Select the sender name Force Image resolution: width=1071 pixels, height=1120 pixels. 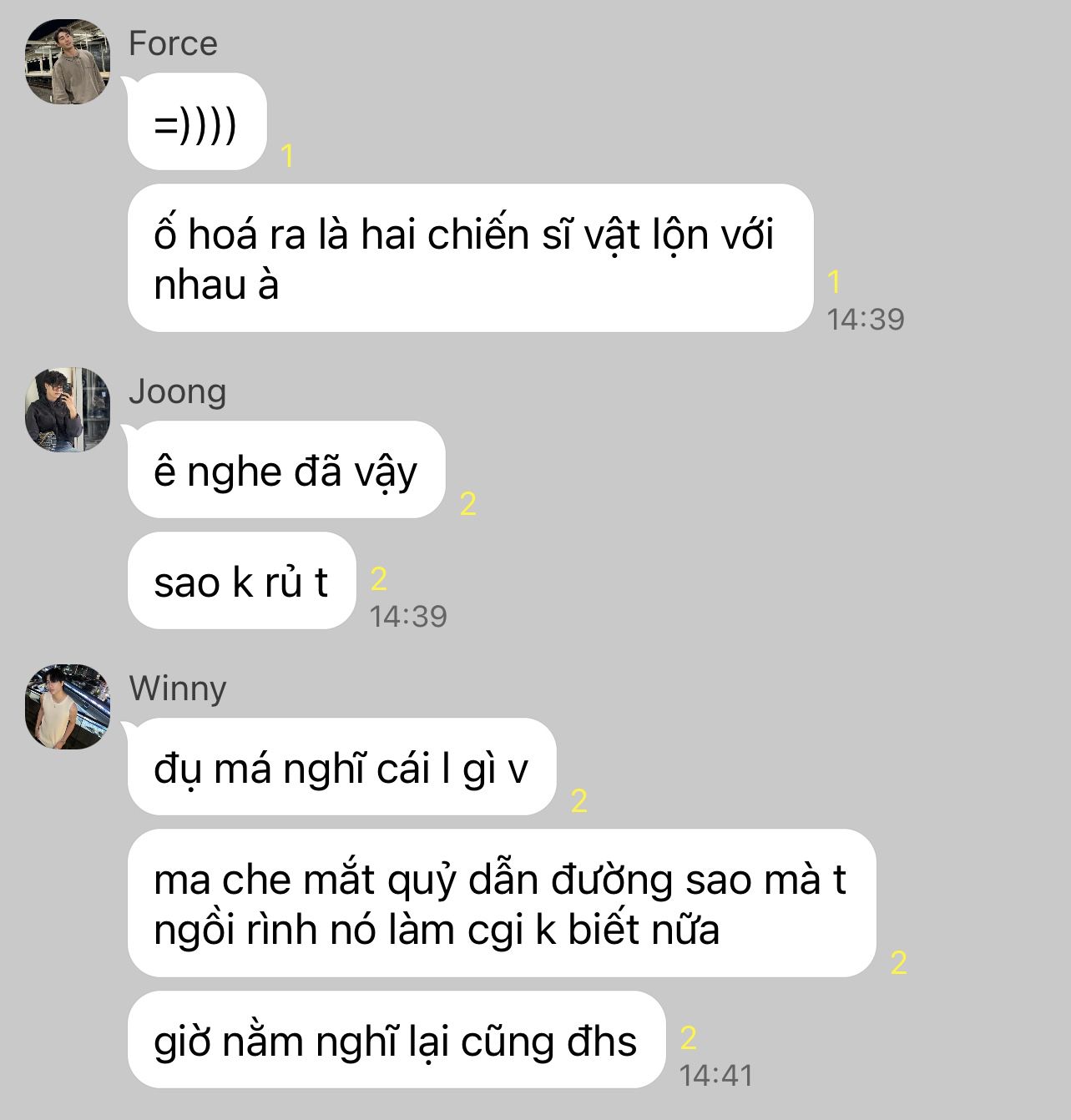coord(173,43)
